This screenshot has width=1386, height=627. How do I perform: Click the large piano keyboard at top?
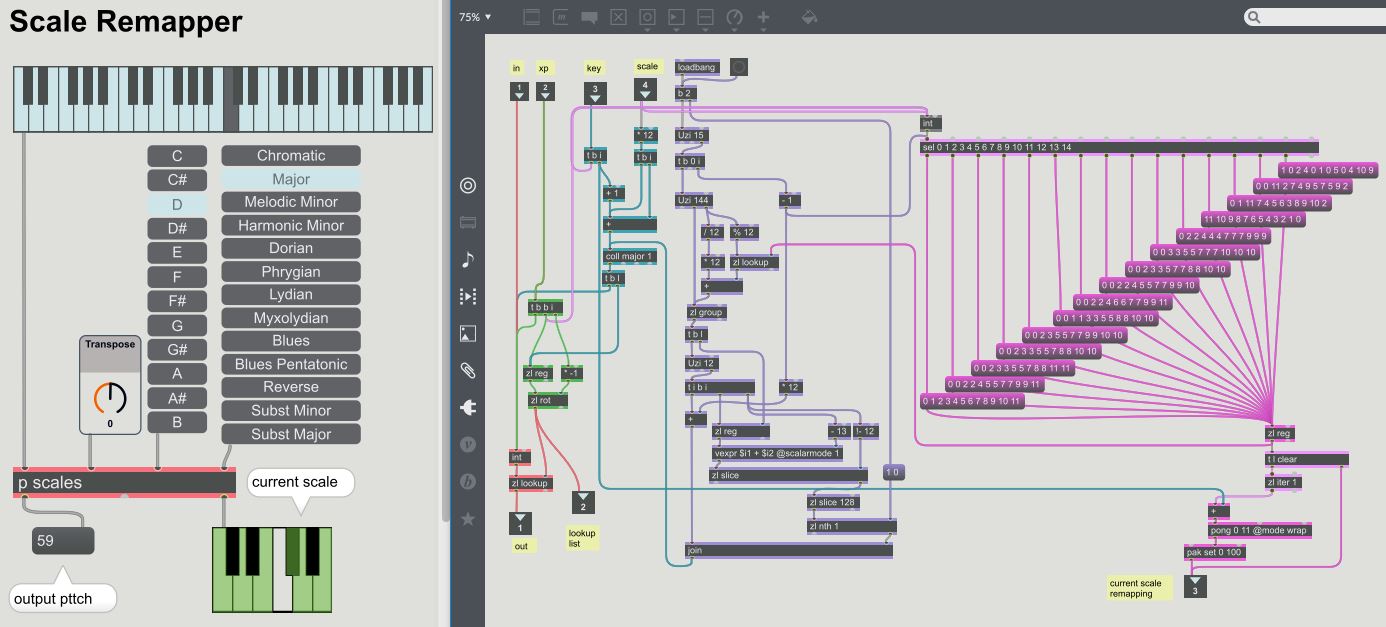(x=223, y=99)
